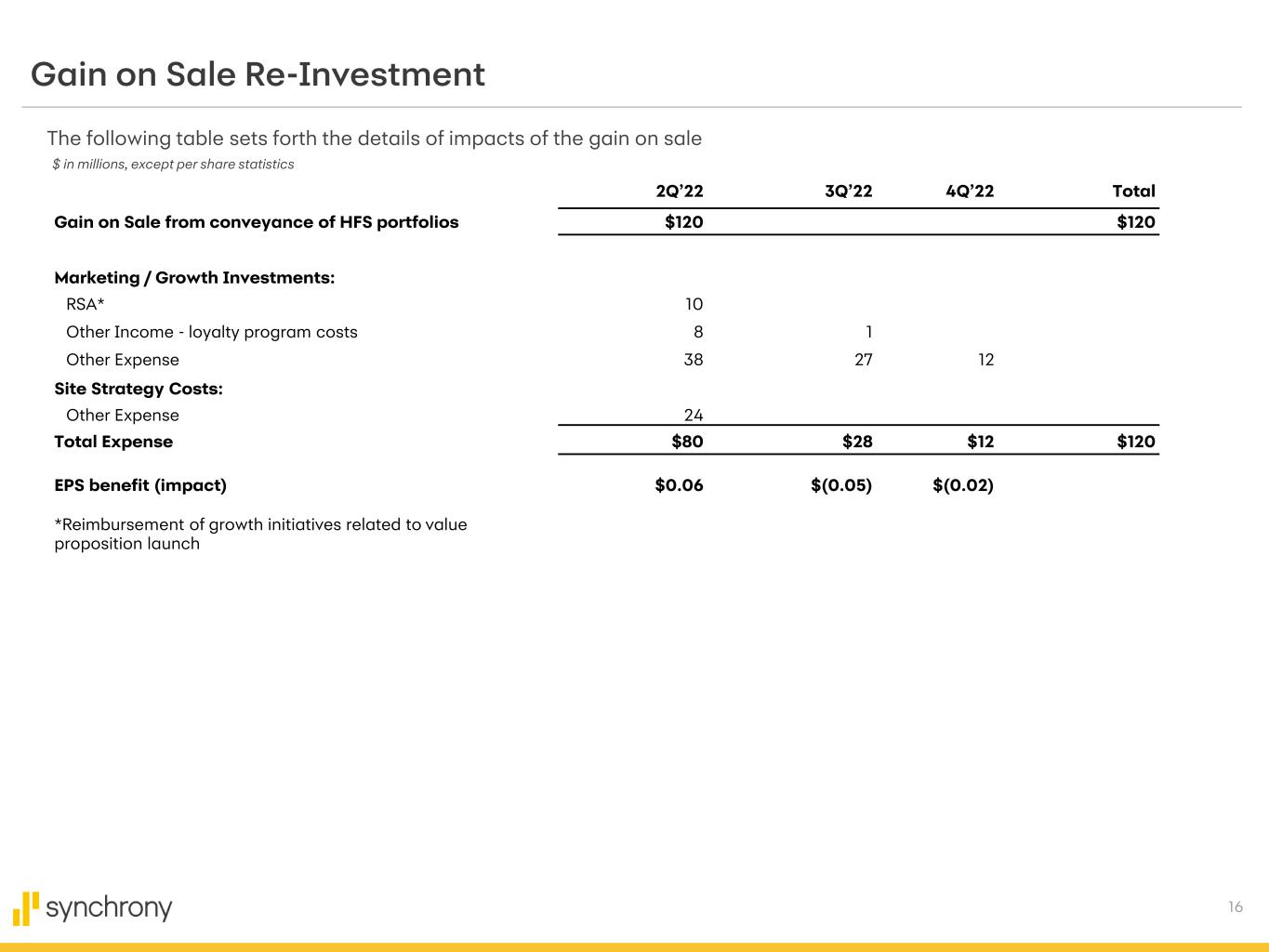Click the Synchrony logo icon
Image resolution: width=1269 pixels, height=952 pixels.
pos(26,908)
